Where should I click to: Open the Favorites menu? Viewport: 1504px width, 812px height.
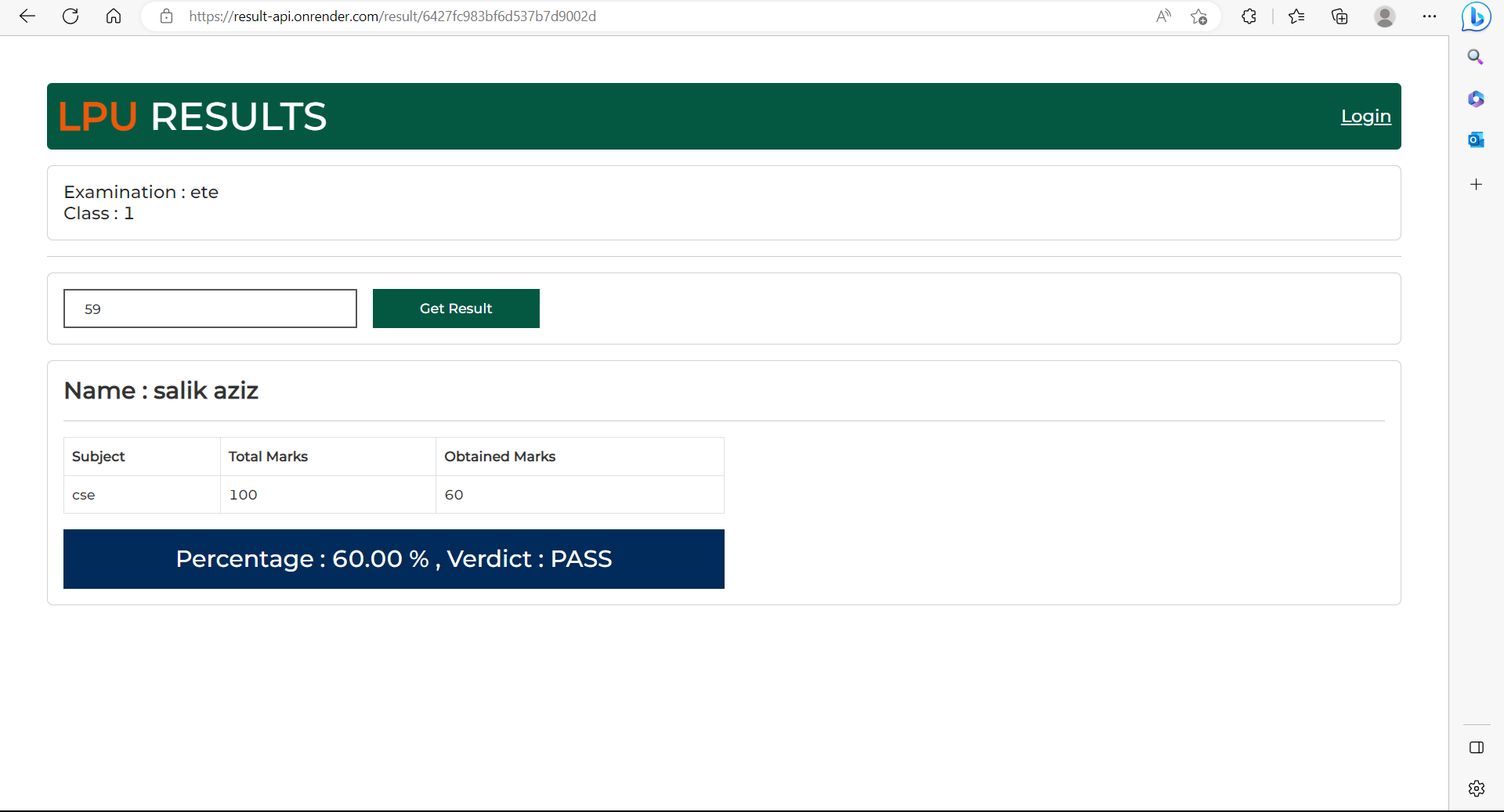[1296, 16]
